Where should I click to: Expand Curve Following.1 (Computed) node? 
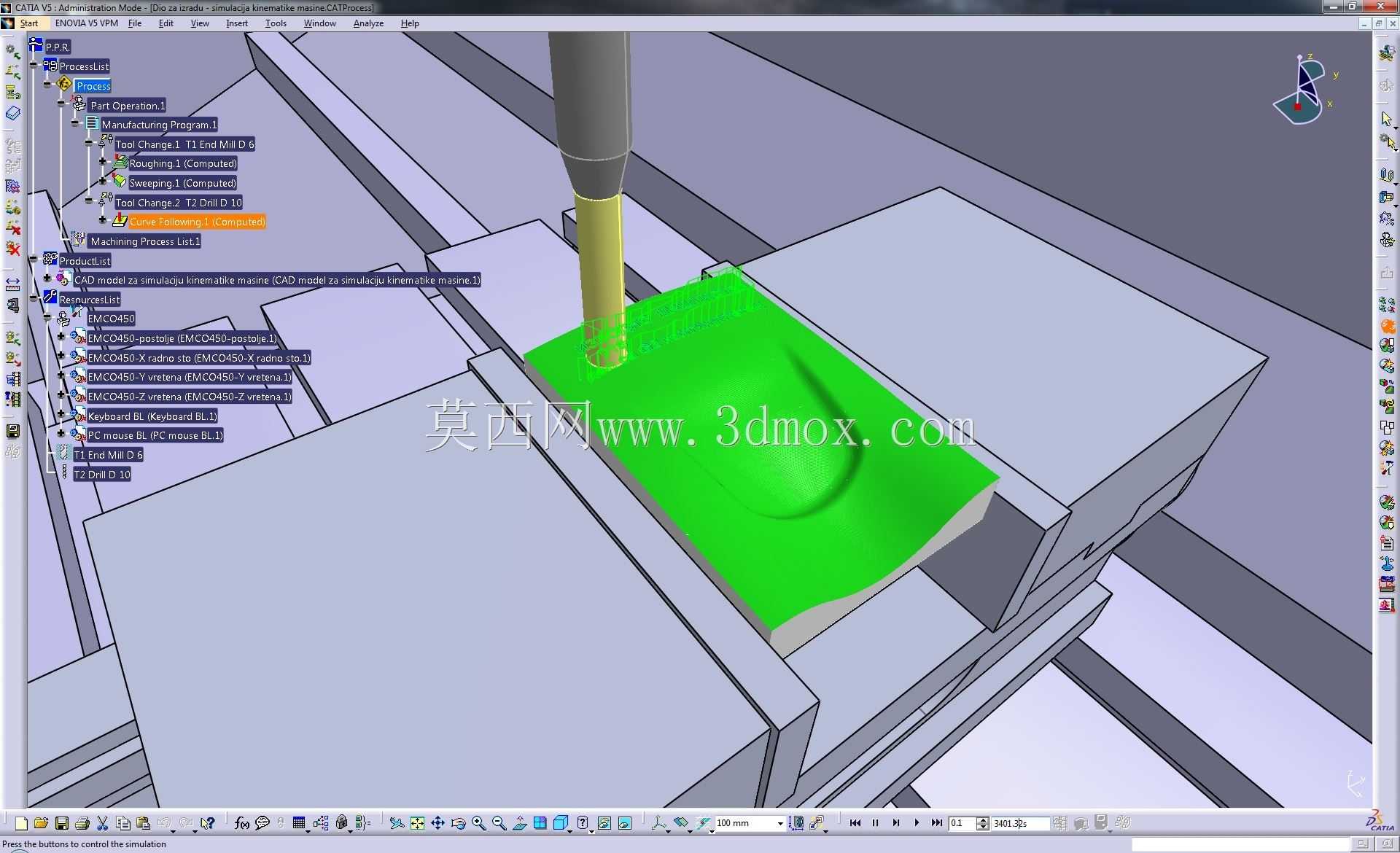(103, 221)
